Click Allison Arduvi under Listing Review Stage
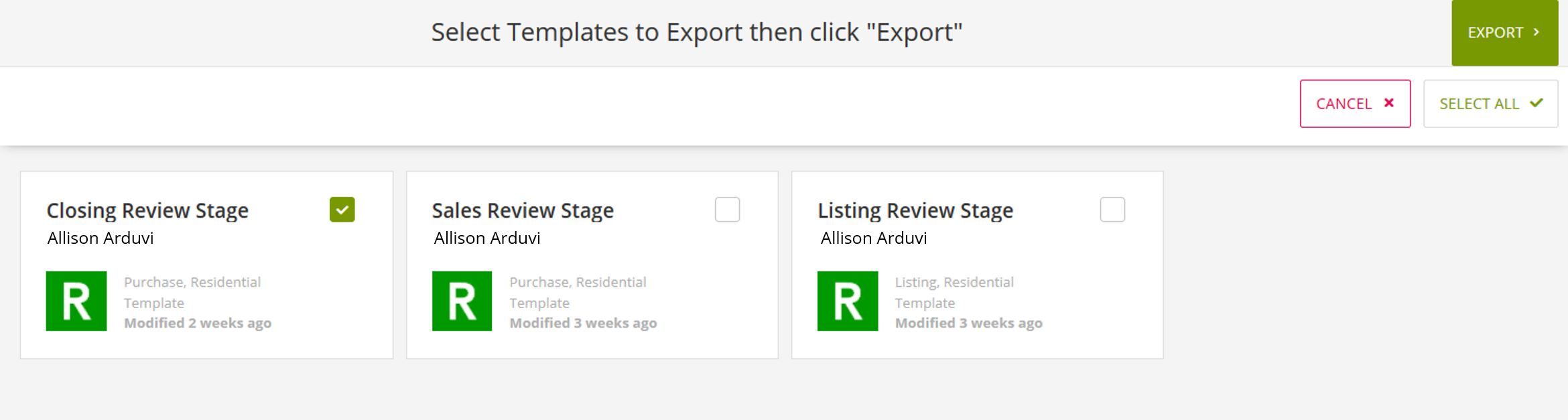 click(x=873, y=238)
